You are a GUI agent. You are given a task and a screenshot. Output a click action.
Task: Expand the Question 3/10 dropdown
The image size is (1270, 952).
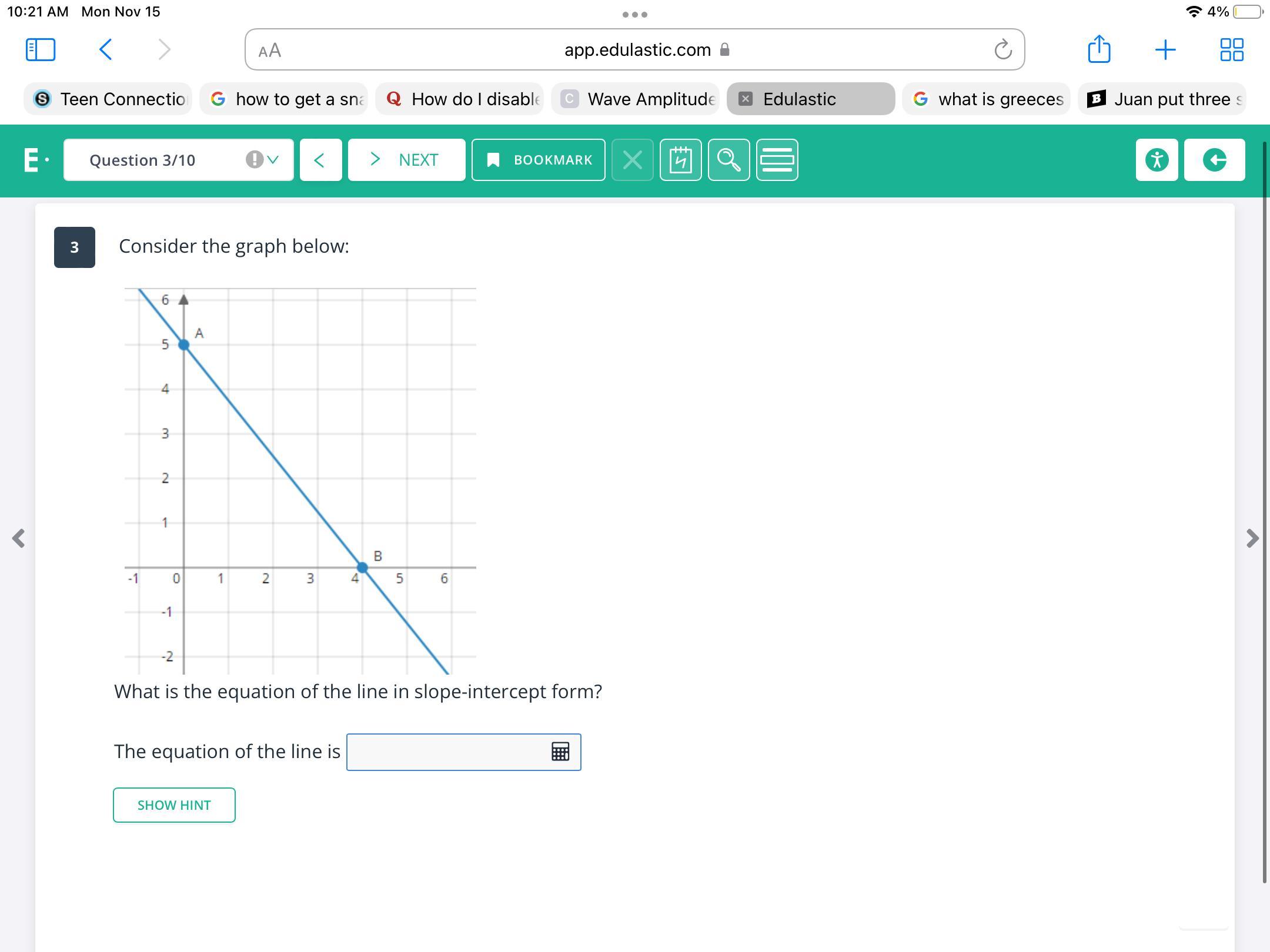pos(178,160)
